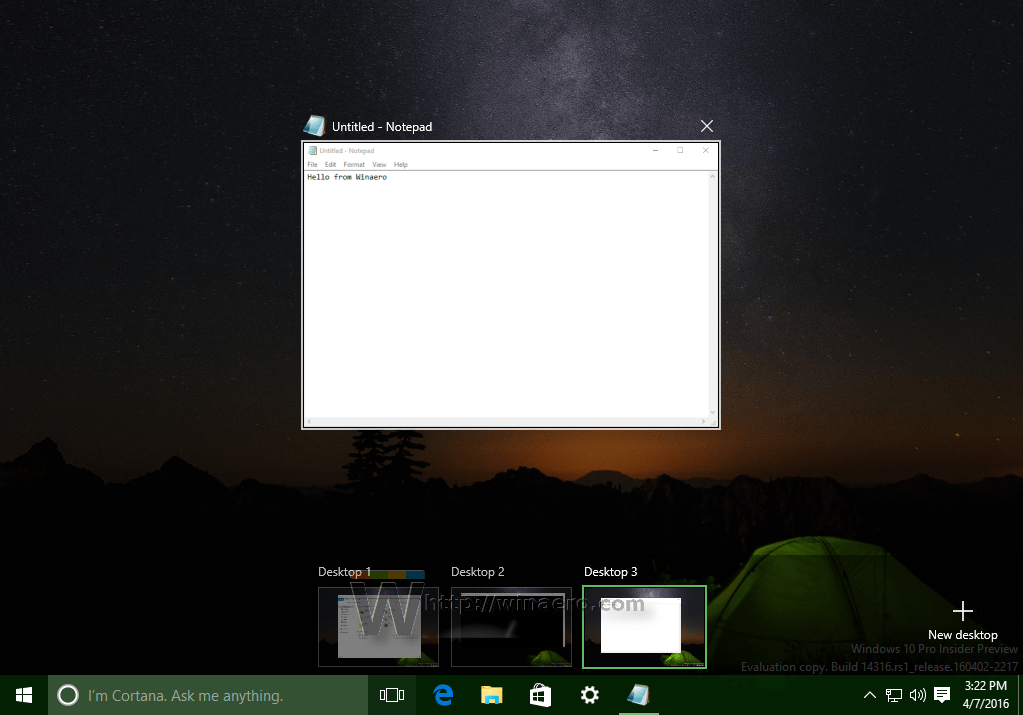Click the Task View icon on the taskbar
Viewport: 1023px width, 715px height.
[x=391, y=694]
